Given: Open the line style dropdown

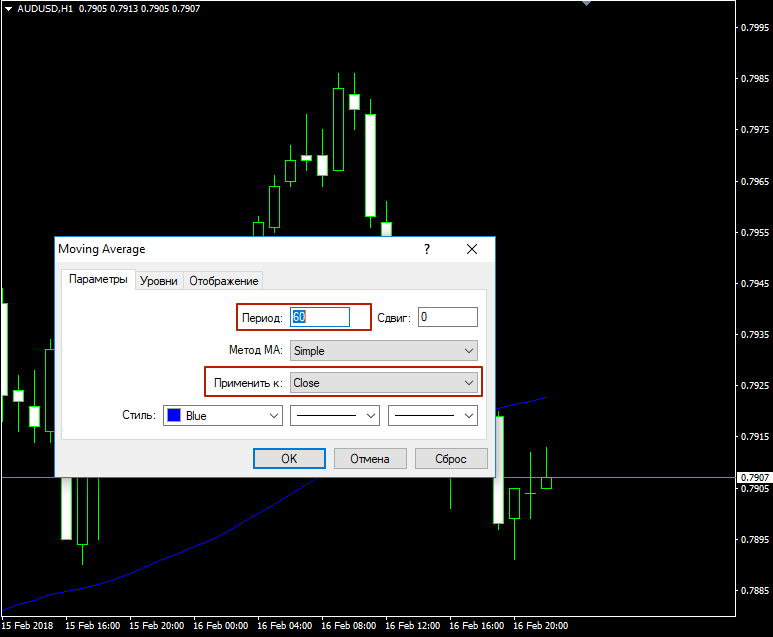Looking at the screenshot, I should 335,415.
